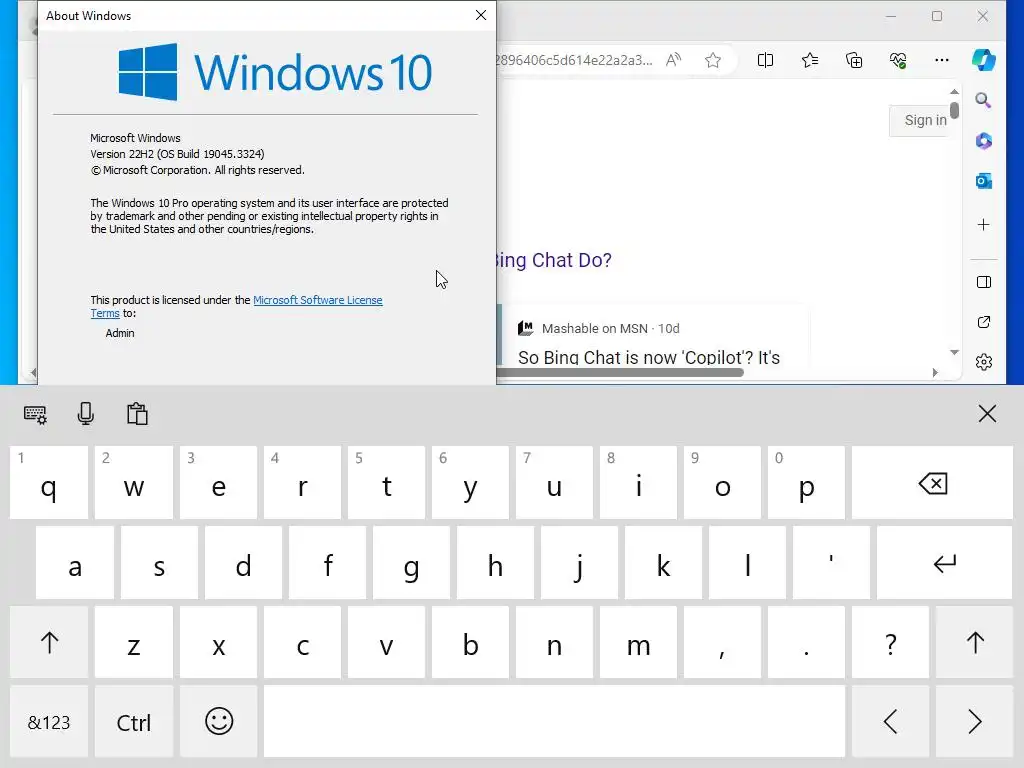Tap the apostrophe key

tap(831, 563)
